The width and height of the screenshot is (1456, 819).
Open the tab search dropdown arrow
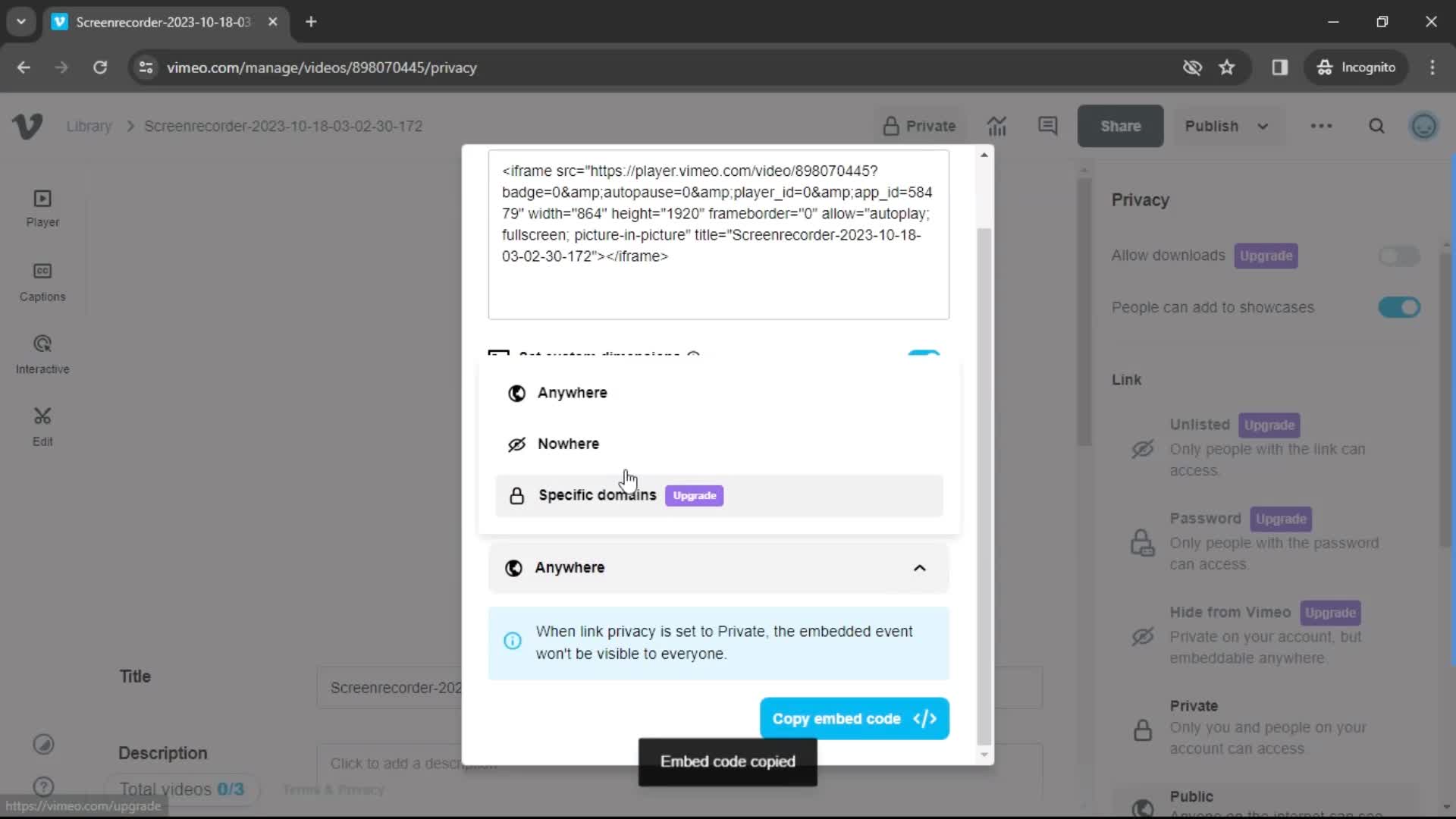(21, 22)
